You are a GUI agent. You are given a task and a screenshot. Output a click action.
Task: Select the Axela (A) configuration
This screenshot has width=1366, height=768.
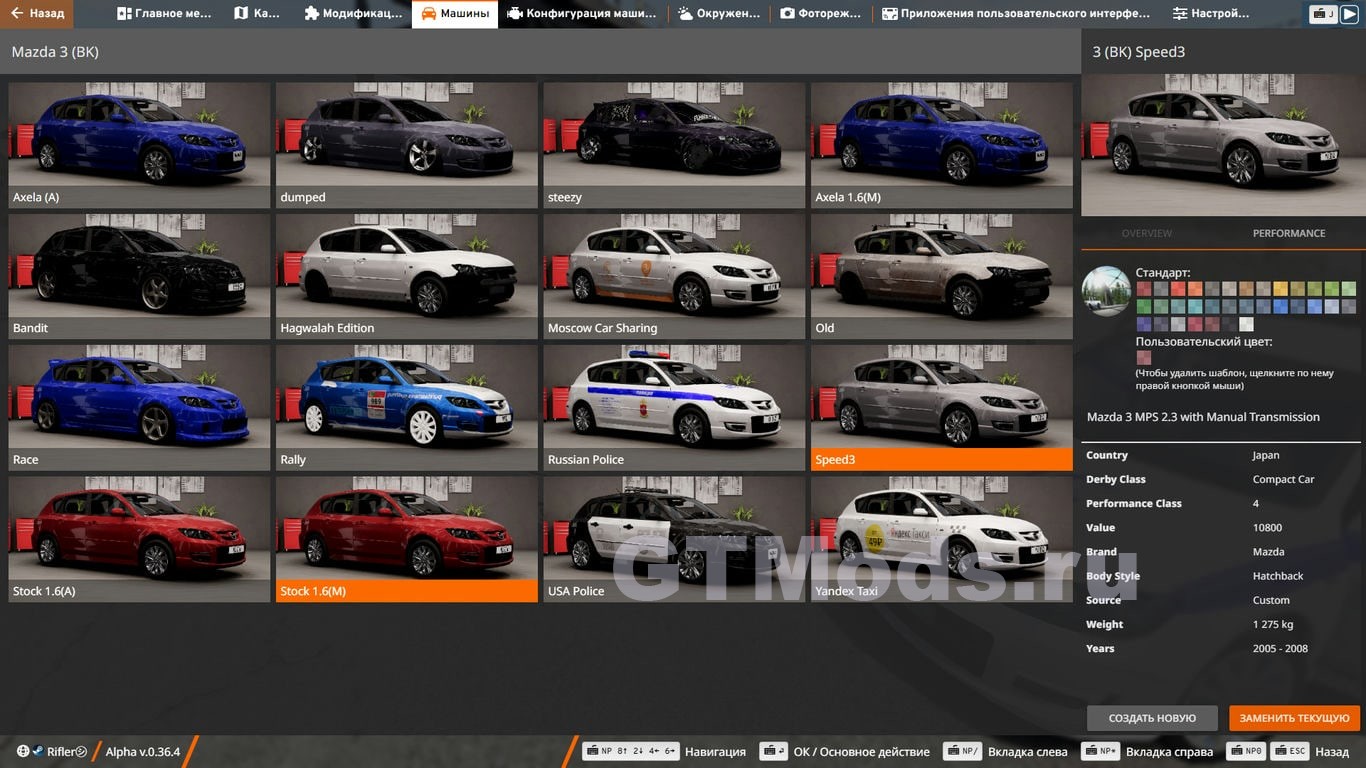(x=139, y=145)
